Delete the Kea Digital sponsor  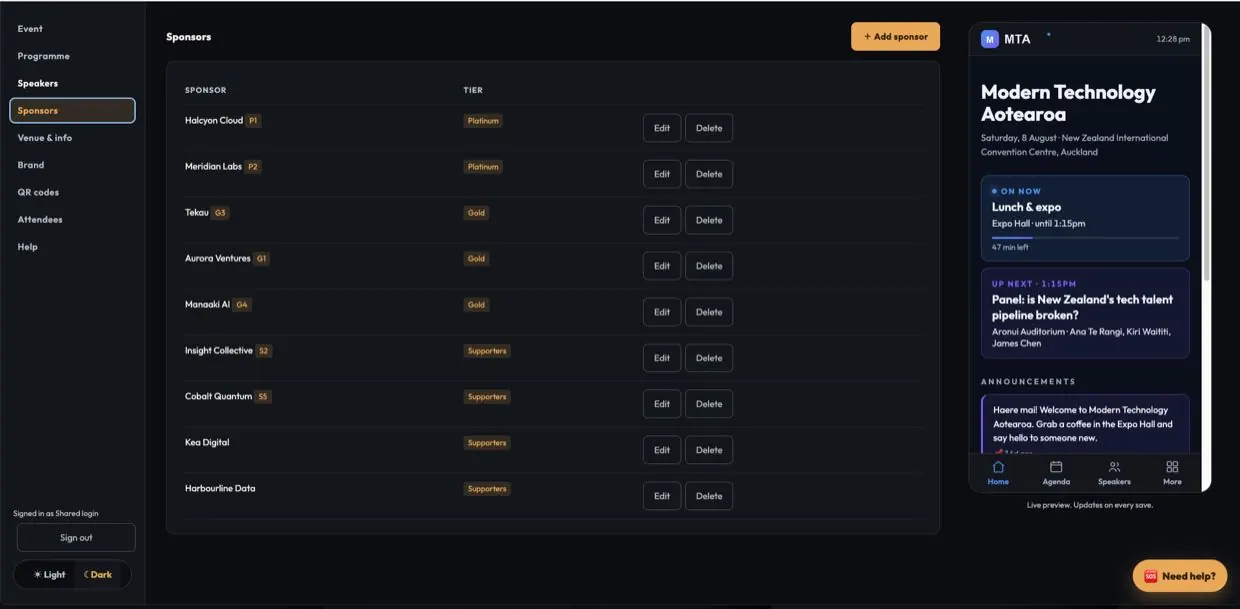[709, 450]
